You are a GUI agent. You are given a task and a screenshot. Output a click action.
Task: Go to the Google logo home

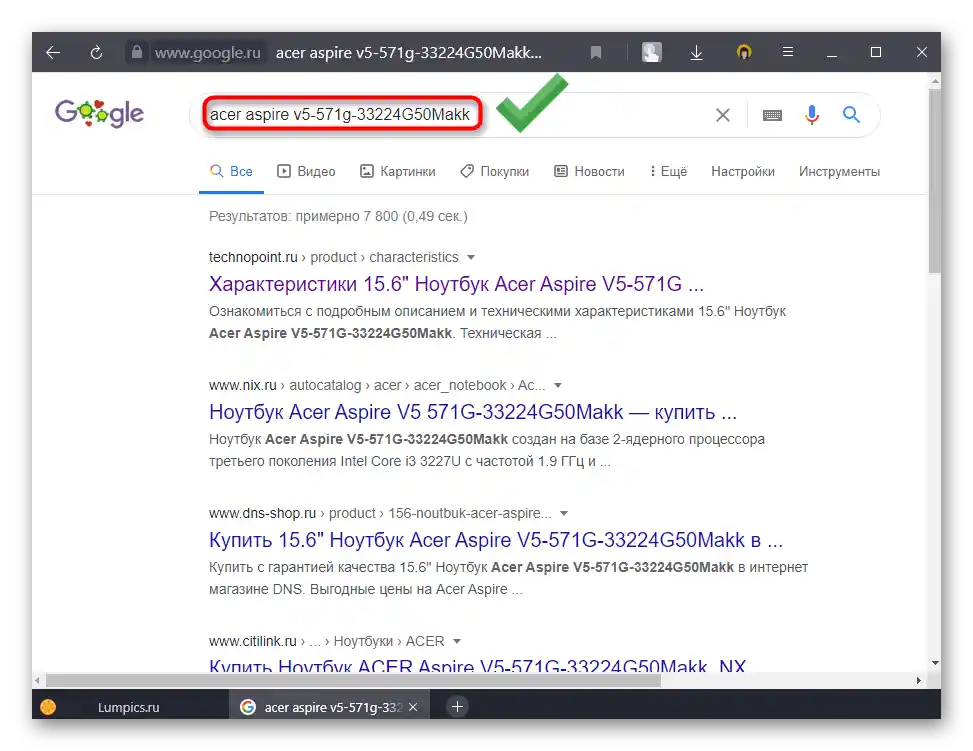tap(99, 113)
